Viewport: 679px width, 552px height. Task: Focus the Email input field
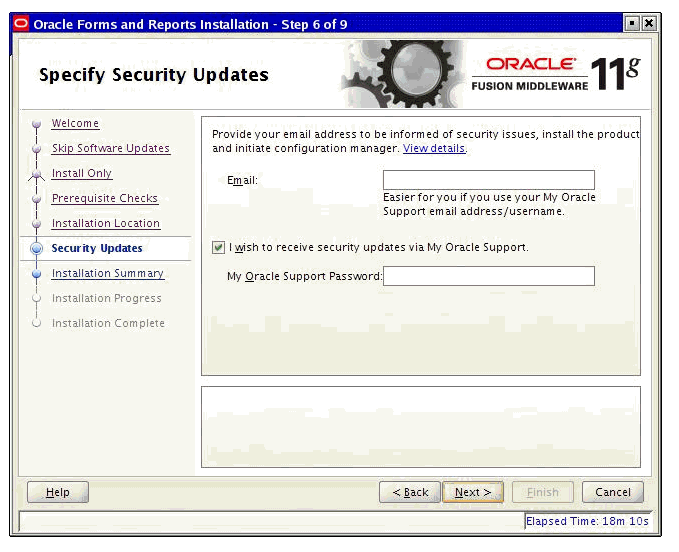pos(489,180)
